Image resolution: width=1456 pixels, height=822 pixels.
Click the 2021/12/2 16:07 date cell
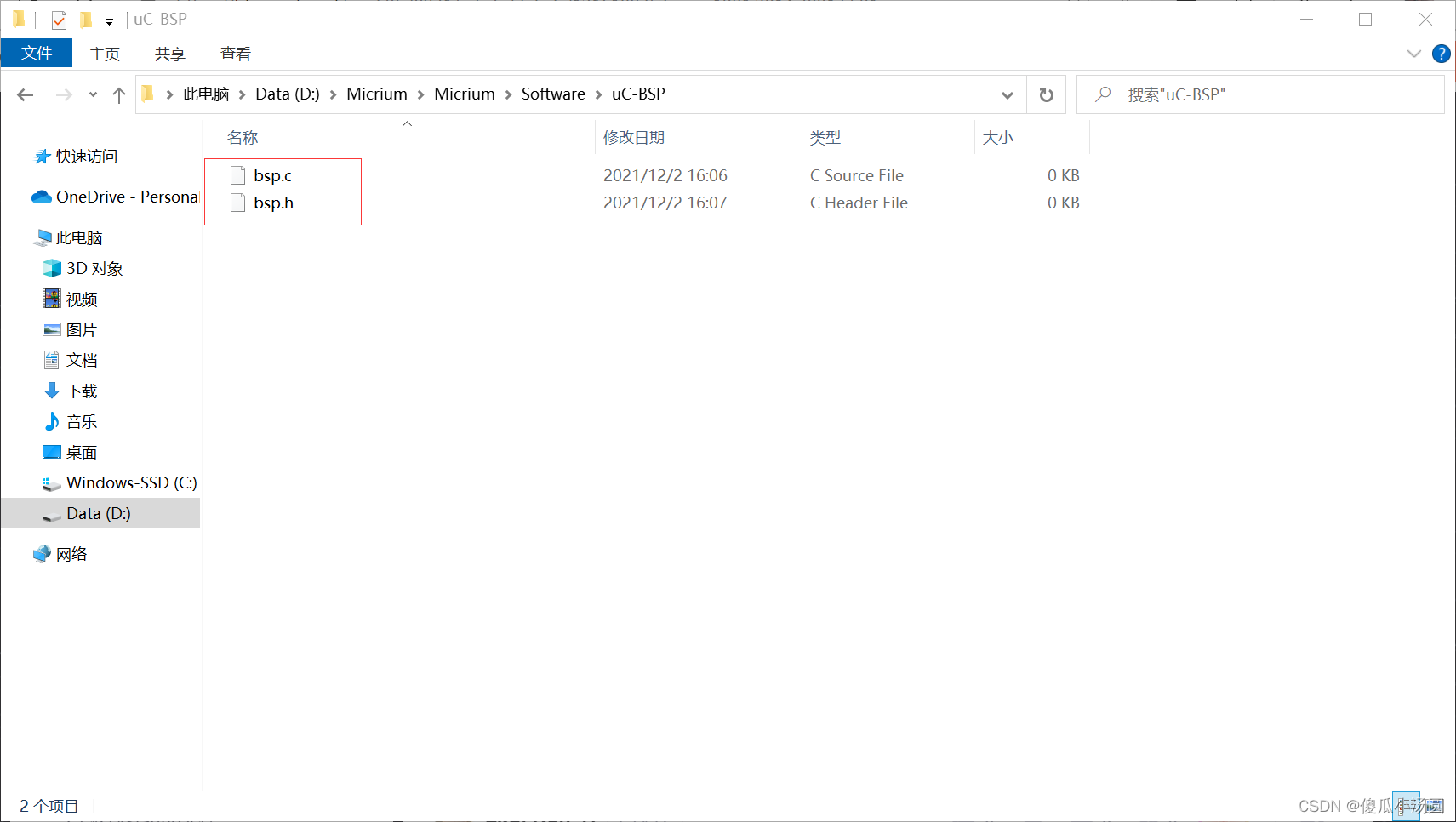pos(665,203)
